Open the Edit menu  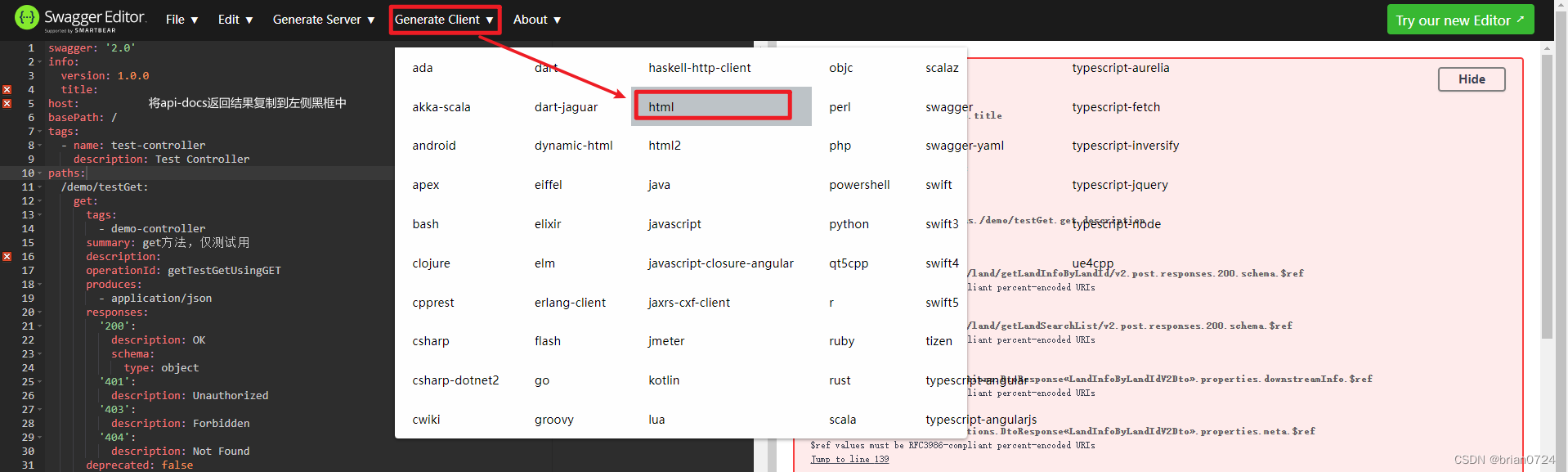point(235,20)
